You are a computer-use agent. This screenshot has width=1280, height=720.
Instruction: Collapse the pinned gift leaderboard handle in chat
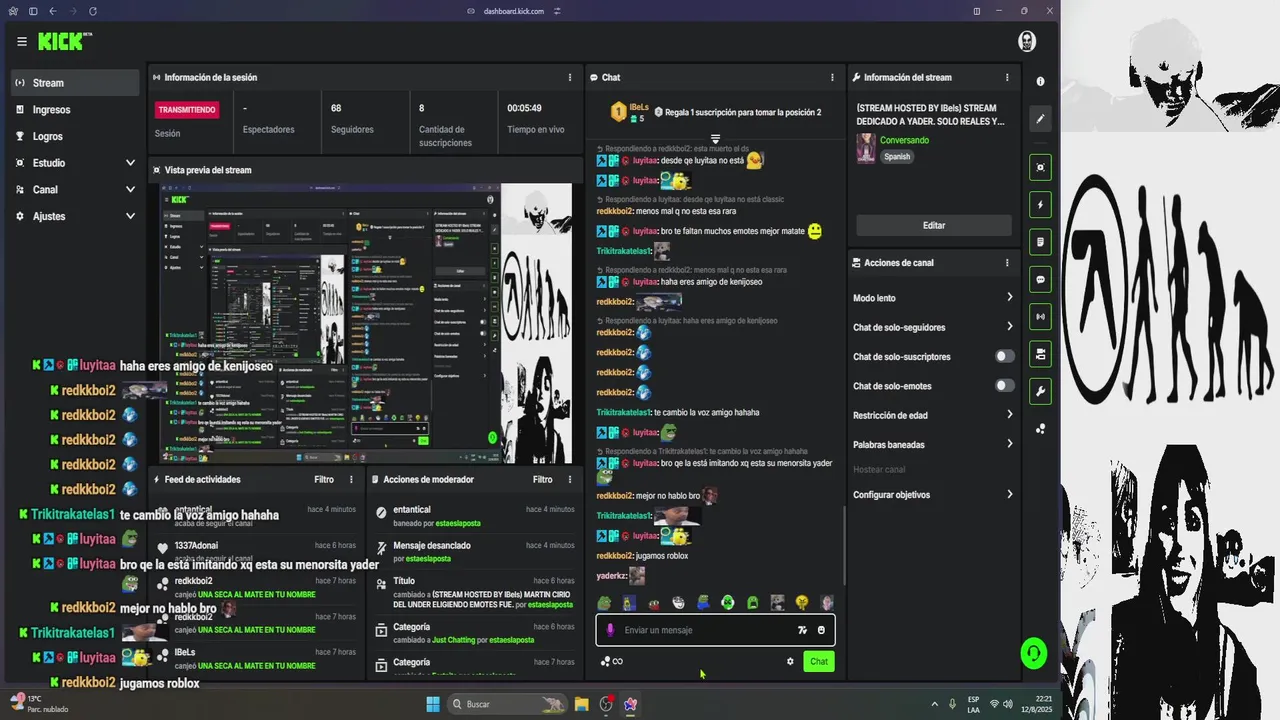point(715,139)
